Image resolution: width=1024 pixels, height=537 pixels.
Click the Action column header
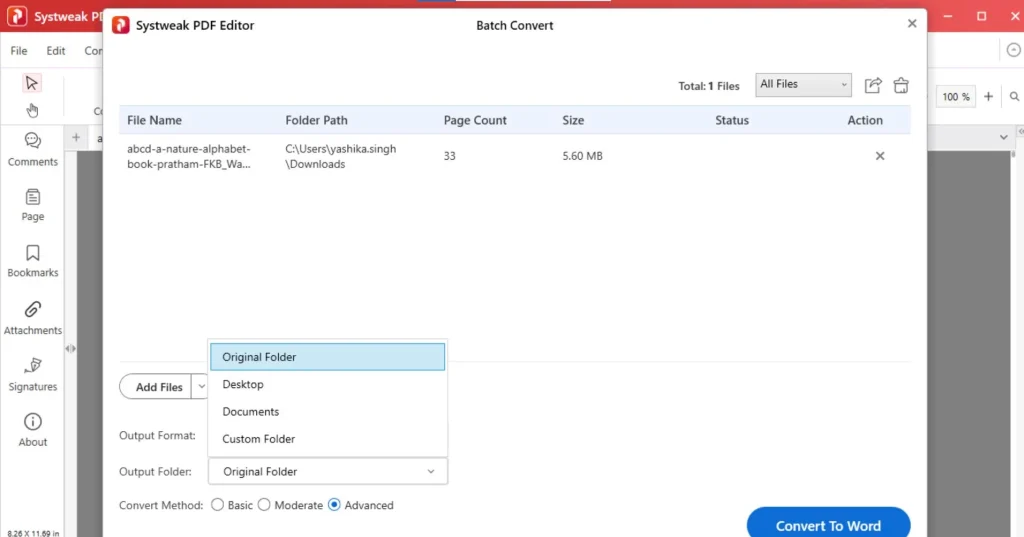point(865,120)
